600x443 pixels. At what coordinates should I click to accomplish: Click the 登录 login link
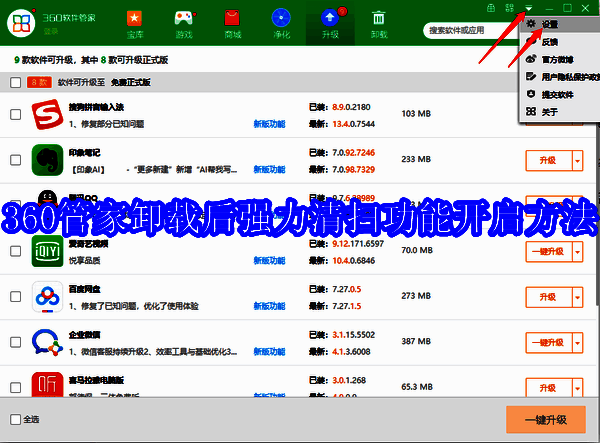tap(51, 31)
